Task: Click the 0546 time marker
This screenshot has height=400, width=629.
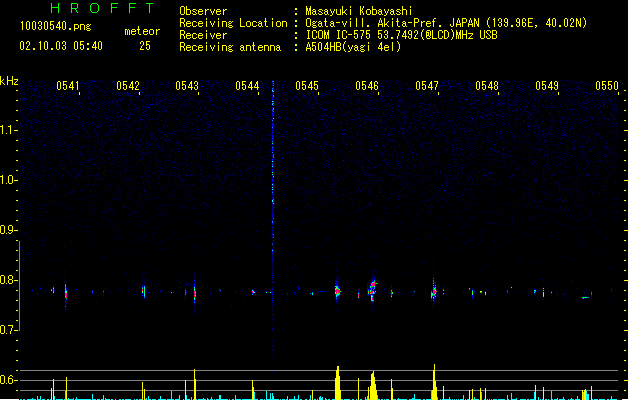Action: 367,86
